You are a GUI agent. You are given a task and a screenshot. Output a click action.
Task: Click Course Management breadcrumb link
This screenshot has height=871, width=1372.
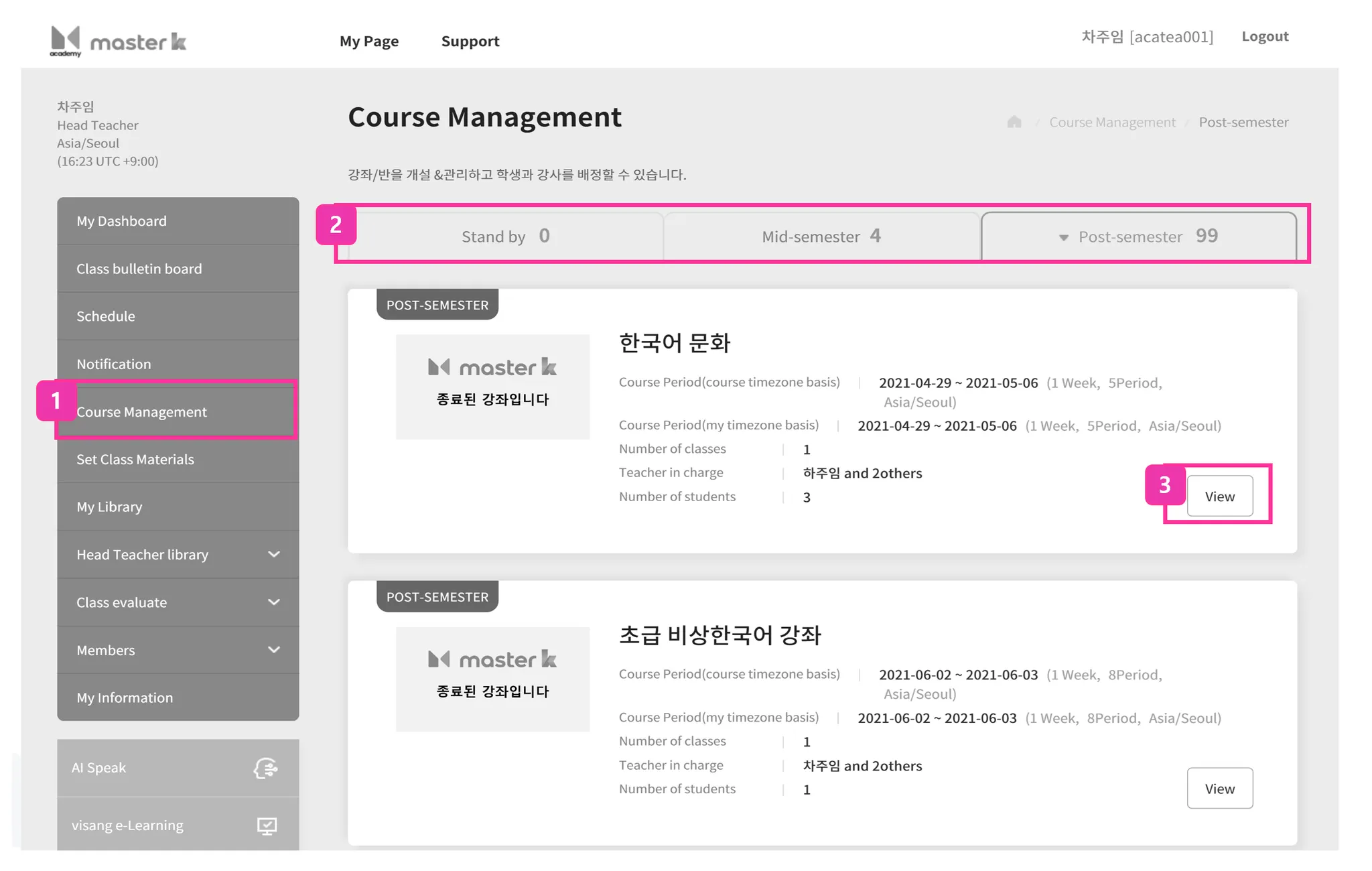click(1112, 123)
